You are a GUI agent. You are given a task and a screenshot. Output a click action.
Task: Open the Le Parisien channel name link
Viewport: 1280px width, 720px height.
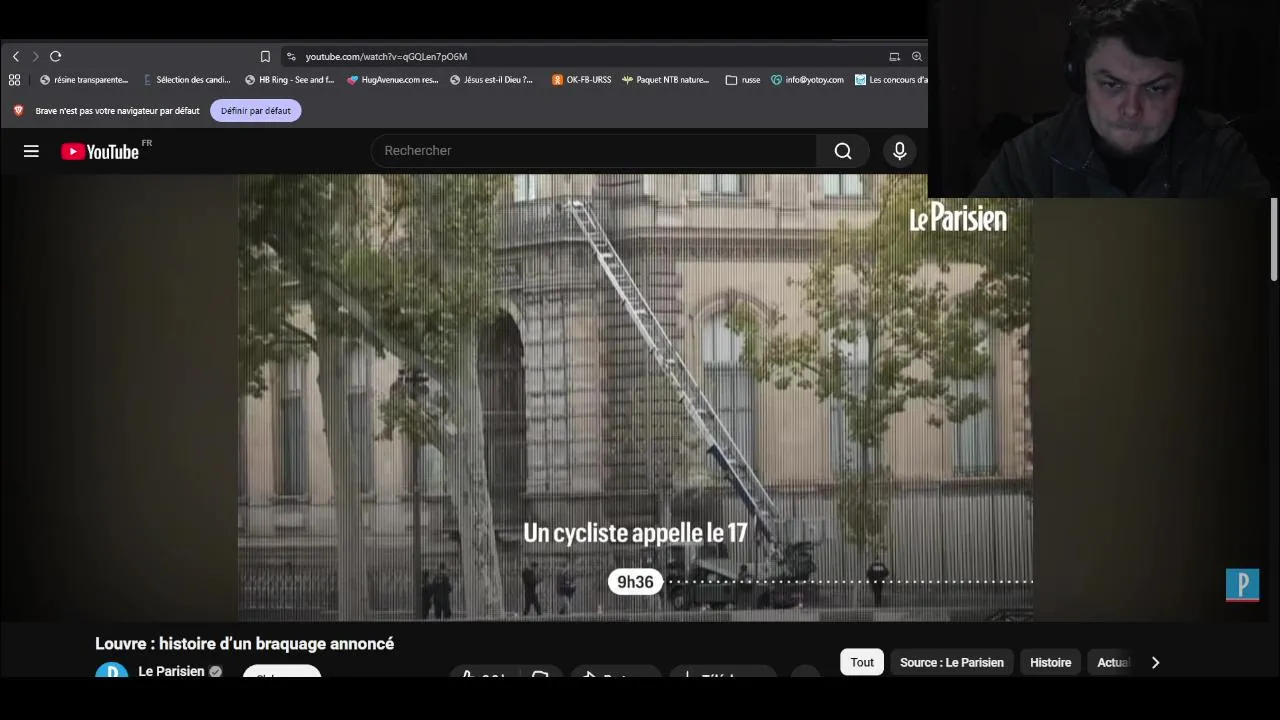(171, 671)
